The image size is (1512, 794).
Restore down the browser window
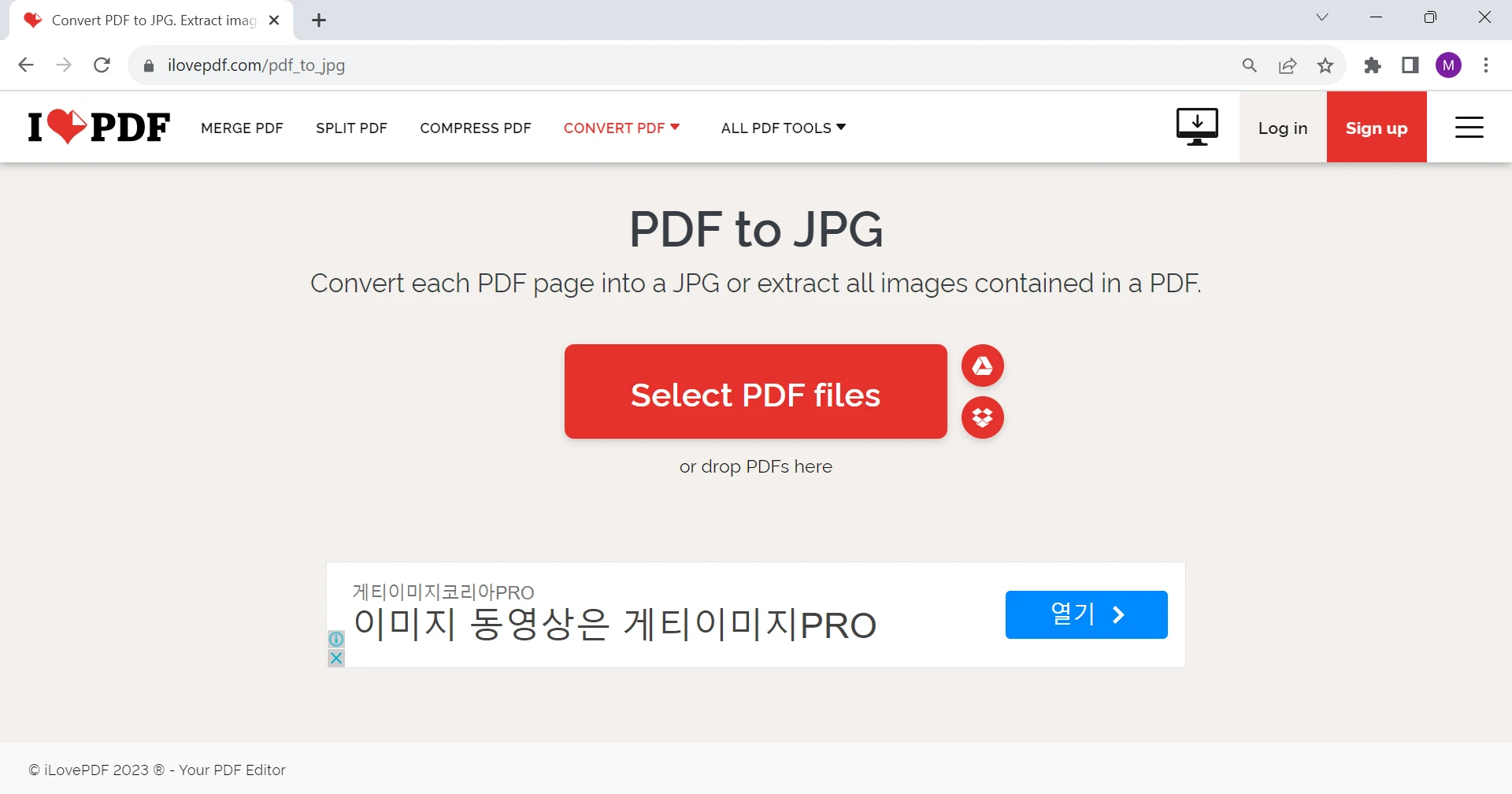click(1430, 17)
